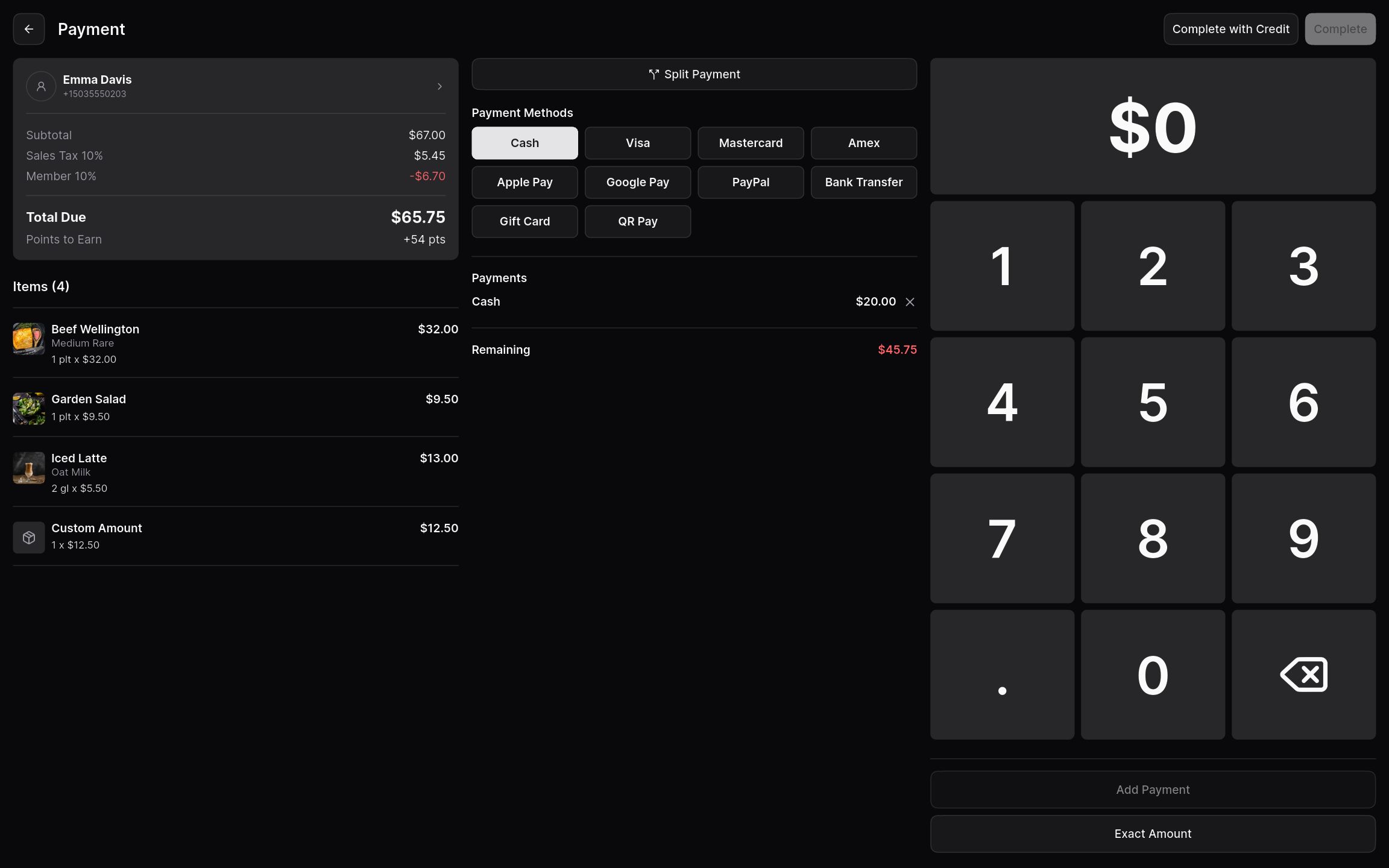
Task: Click the Iced Latte thumbnail
Action: coord(29,467)
